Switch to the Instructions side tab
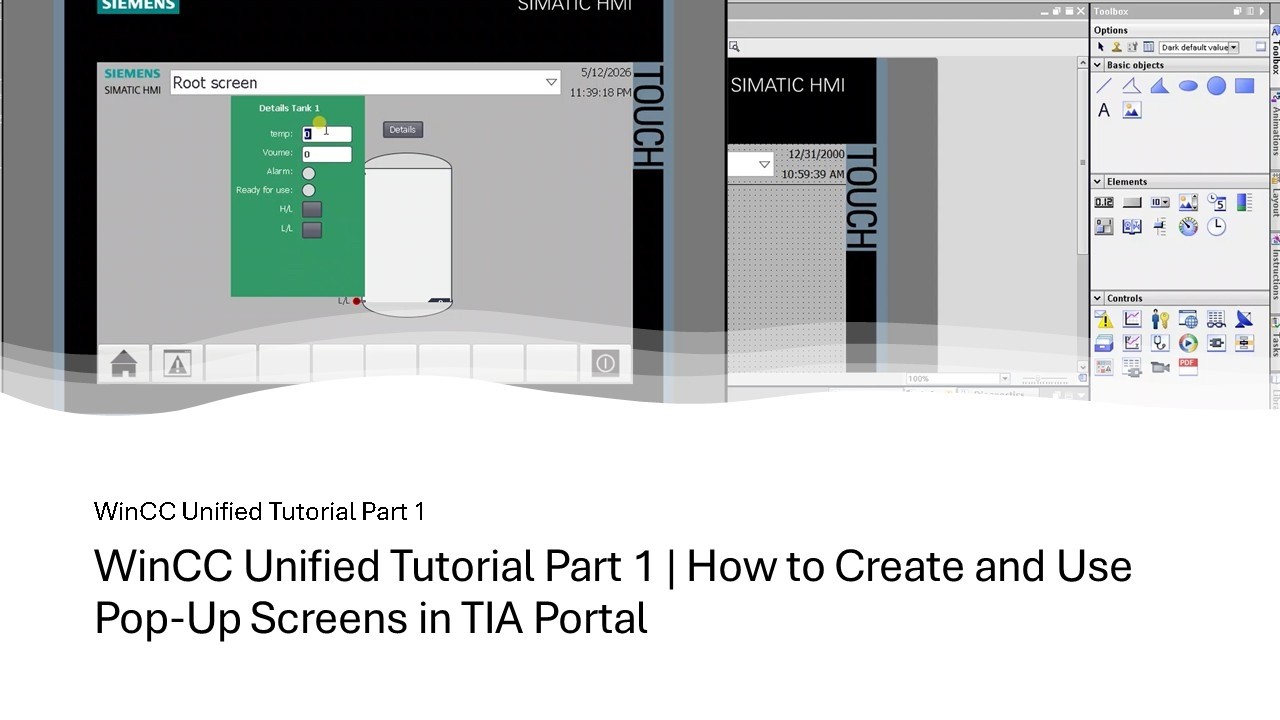1280x720 pixels. pyautogui.click(x=1275, y=272)
